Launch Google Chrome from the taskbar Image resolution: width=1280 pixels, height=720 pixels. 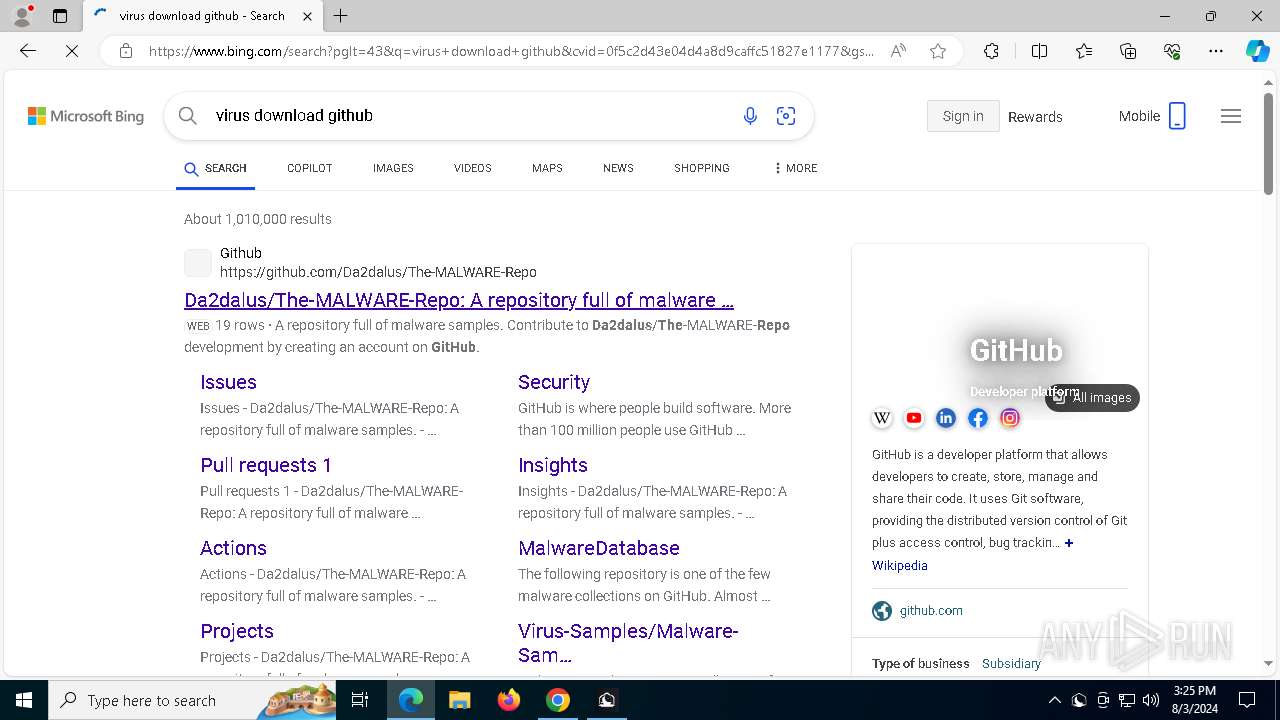point(558,700)
